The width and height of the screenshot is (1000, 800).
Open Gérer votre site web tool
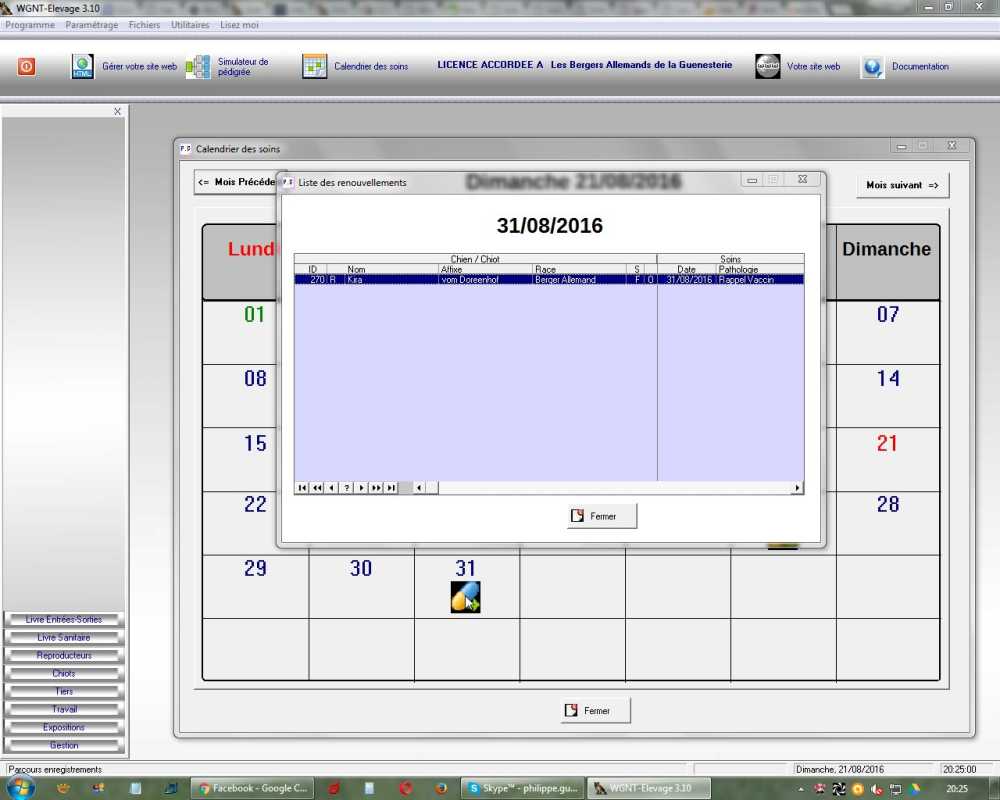82,67
